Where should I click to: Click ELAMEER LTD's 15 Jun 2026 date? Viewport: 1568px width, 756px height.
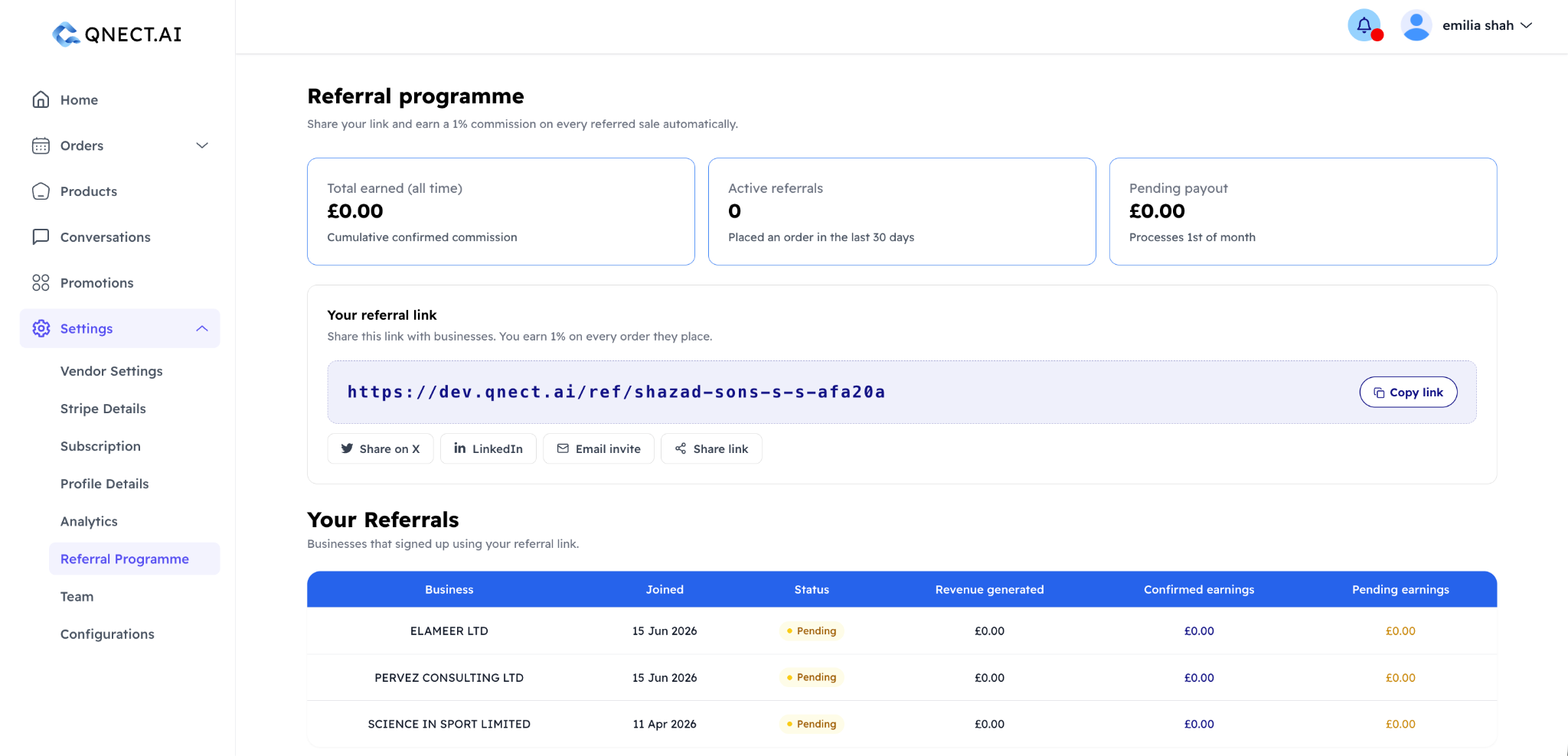click(665, 631)
